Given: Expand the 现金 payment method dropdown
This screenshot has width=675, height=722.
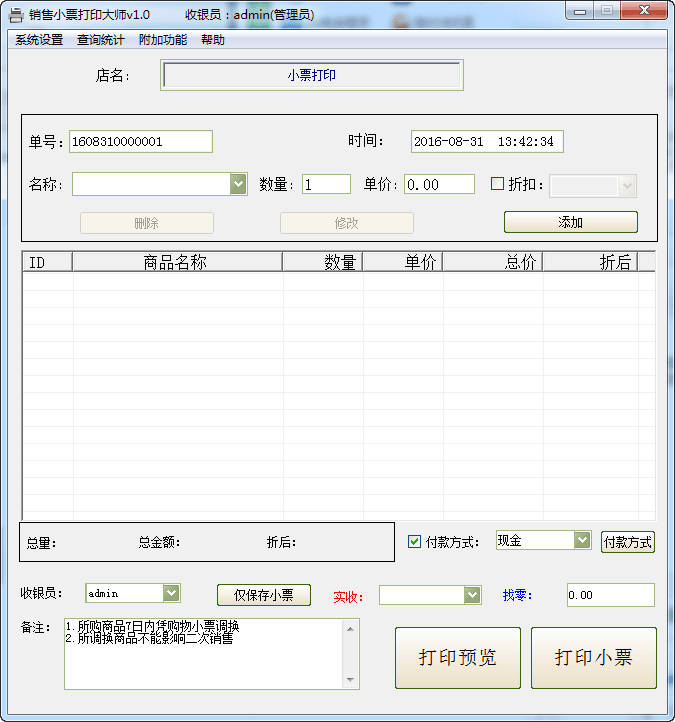Looking at the screenshot, I should tap(582, 540).
